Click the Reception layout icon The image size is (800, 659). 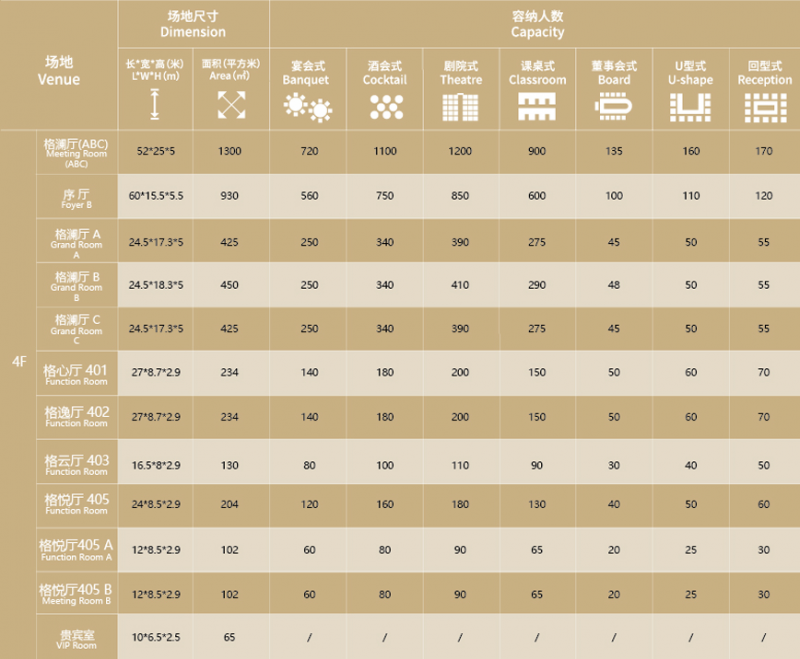(765, 108)
